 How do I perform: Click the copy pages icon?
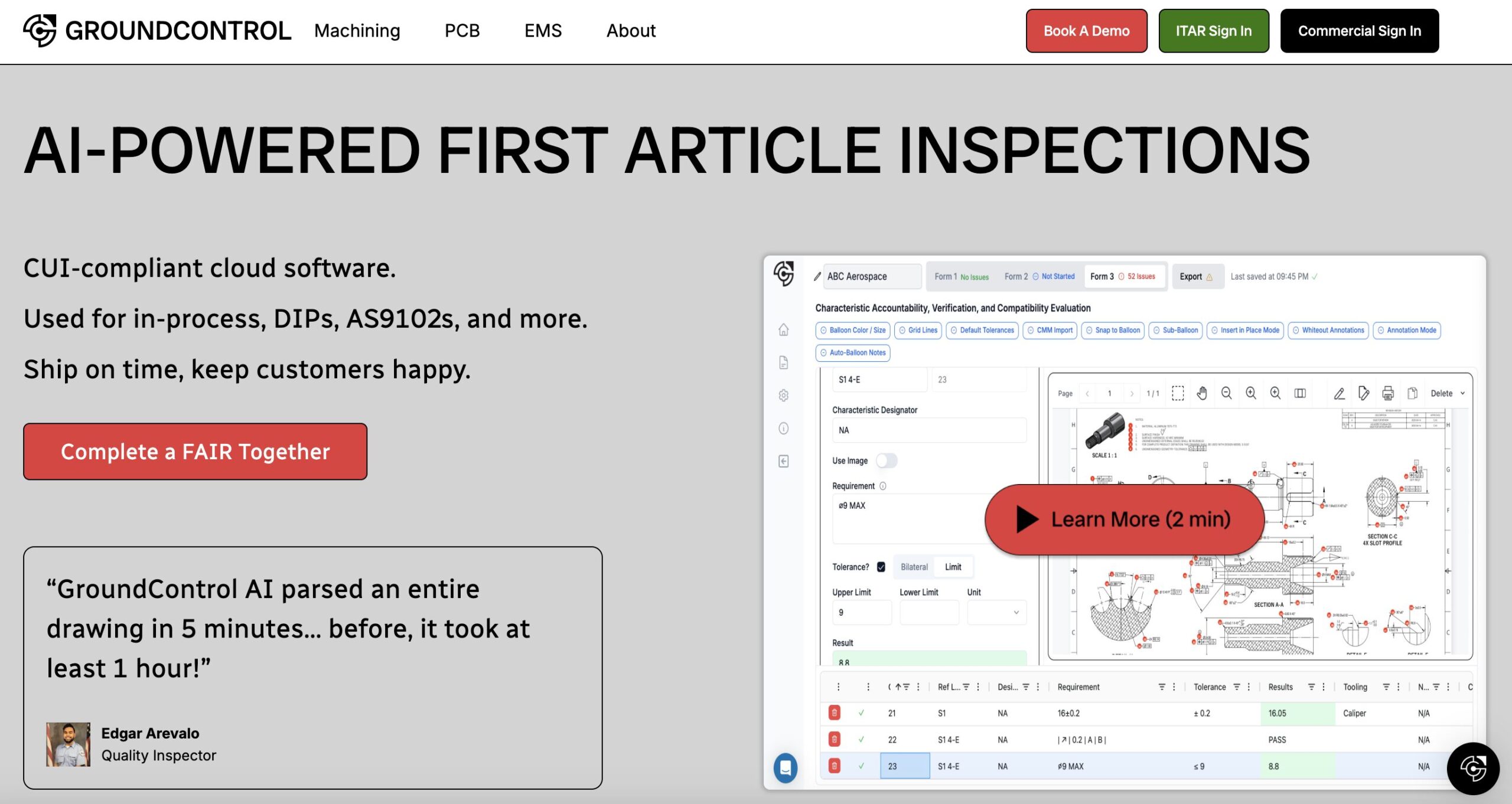click(1412, 393)
